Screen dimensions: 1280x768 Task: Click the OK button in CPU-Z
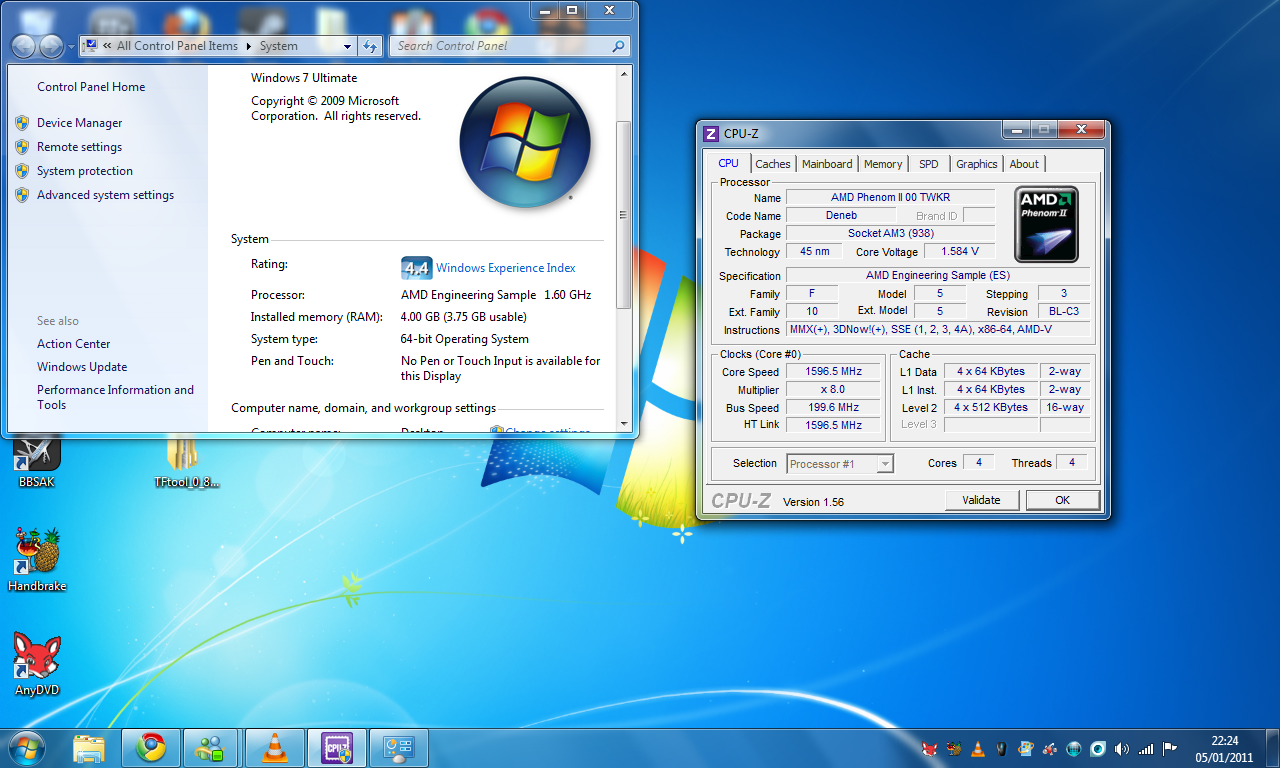[1062, 500]
